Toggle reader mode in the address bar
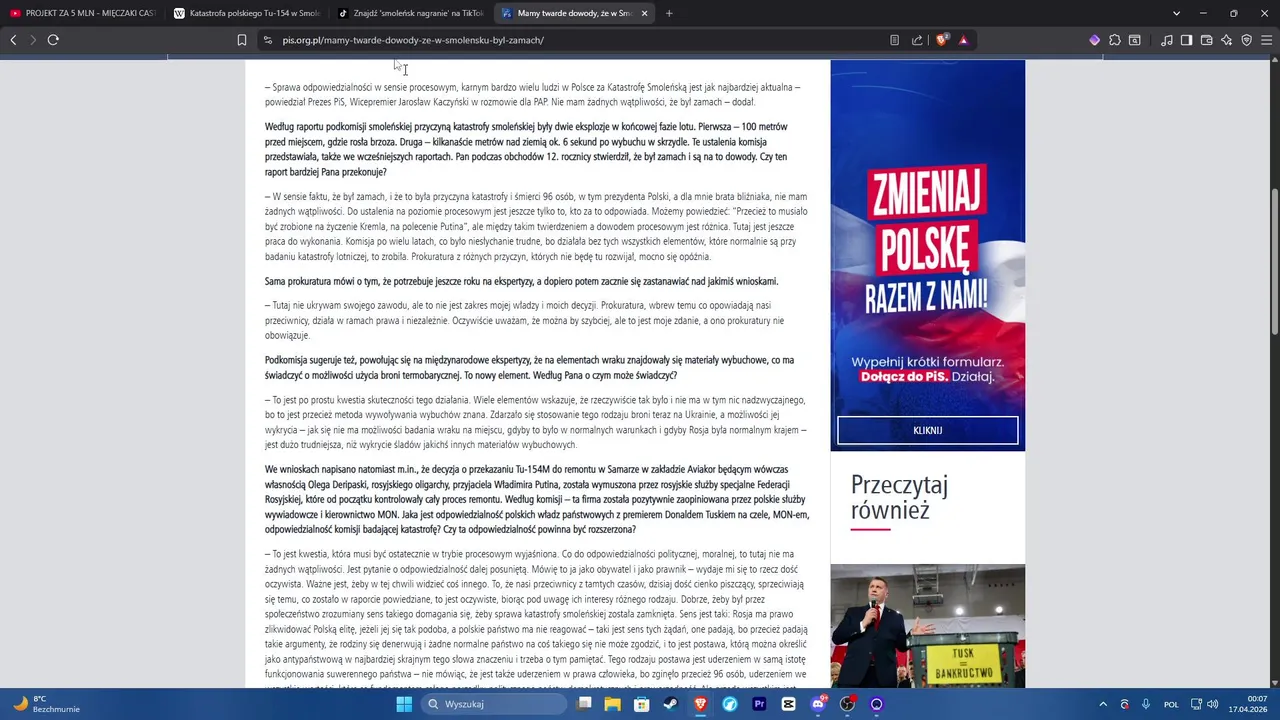Viewport: 1280px width, 720px height. pos(894,40)
